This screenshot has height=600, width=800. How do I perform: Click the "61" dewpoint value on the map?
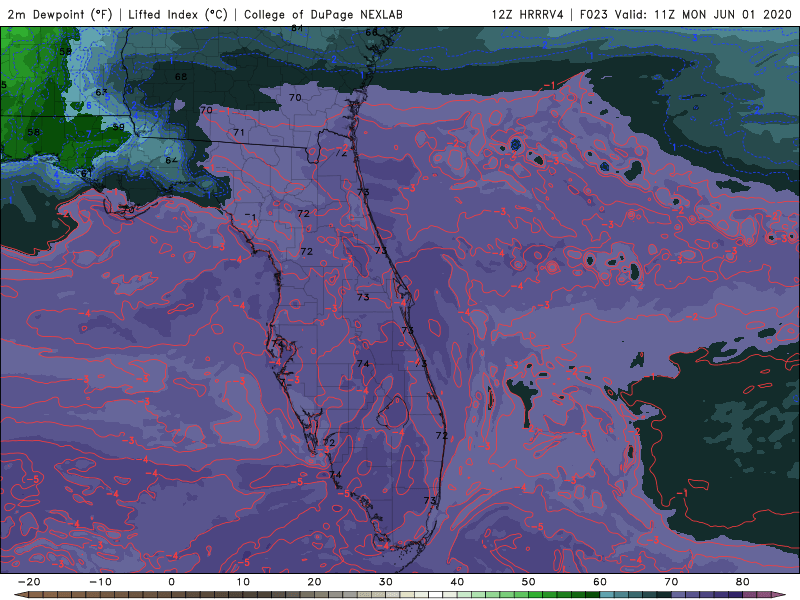(87, 173)
